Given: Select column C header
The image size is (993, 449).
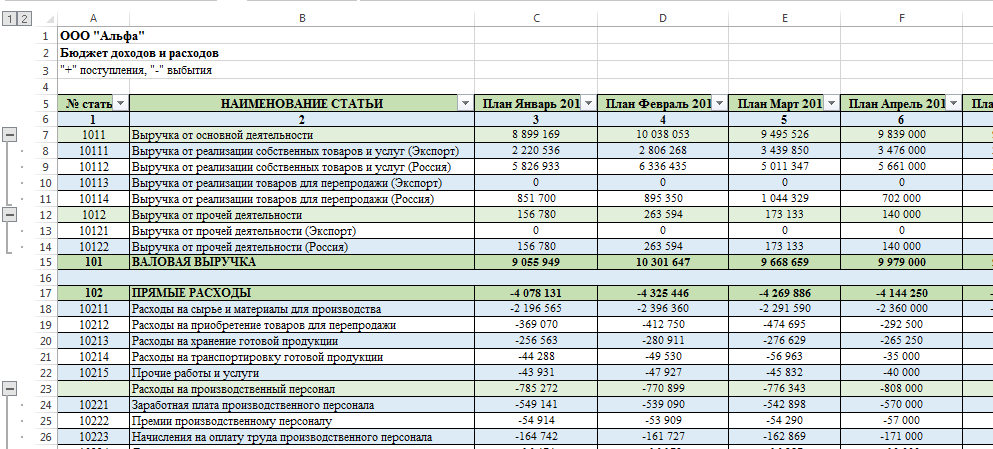Looking at the screenshot, I should point(536,18).
